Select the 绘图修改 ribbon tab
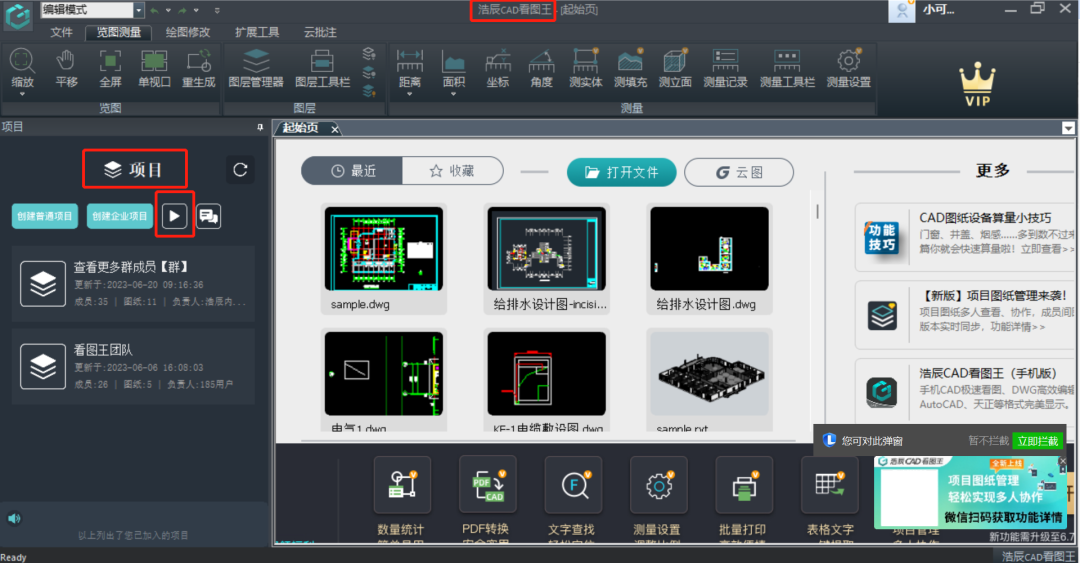This screenshot has width=1080, height=563. point(187,32)
